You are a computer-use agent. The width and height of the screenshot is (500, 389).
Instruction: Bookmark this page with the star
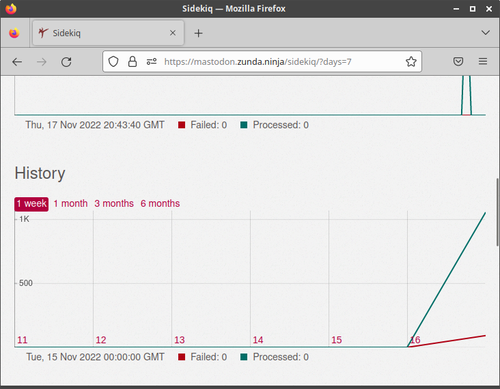click(411, 62)
